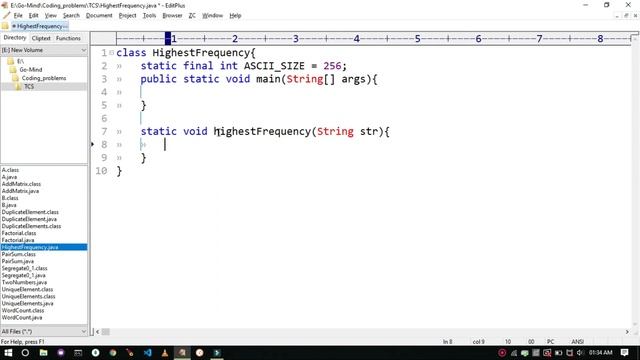Select UniqueElements.class in the file list
640x360 pixels.
[x=29, y=296]
